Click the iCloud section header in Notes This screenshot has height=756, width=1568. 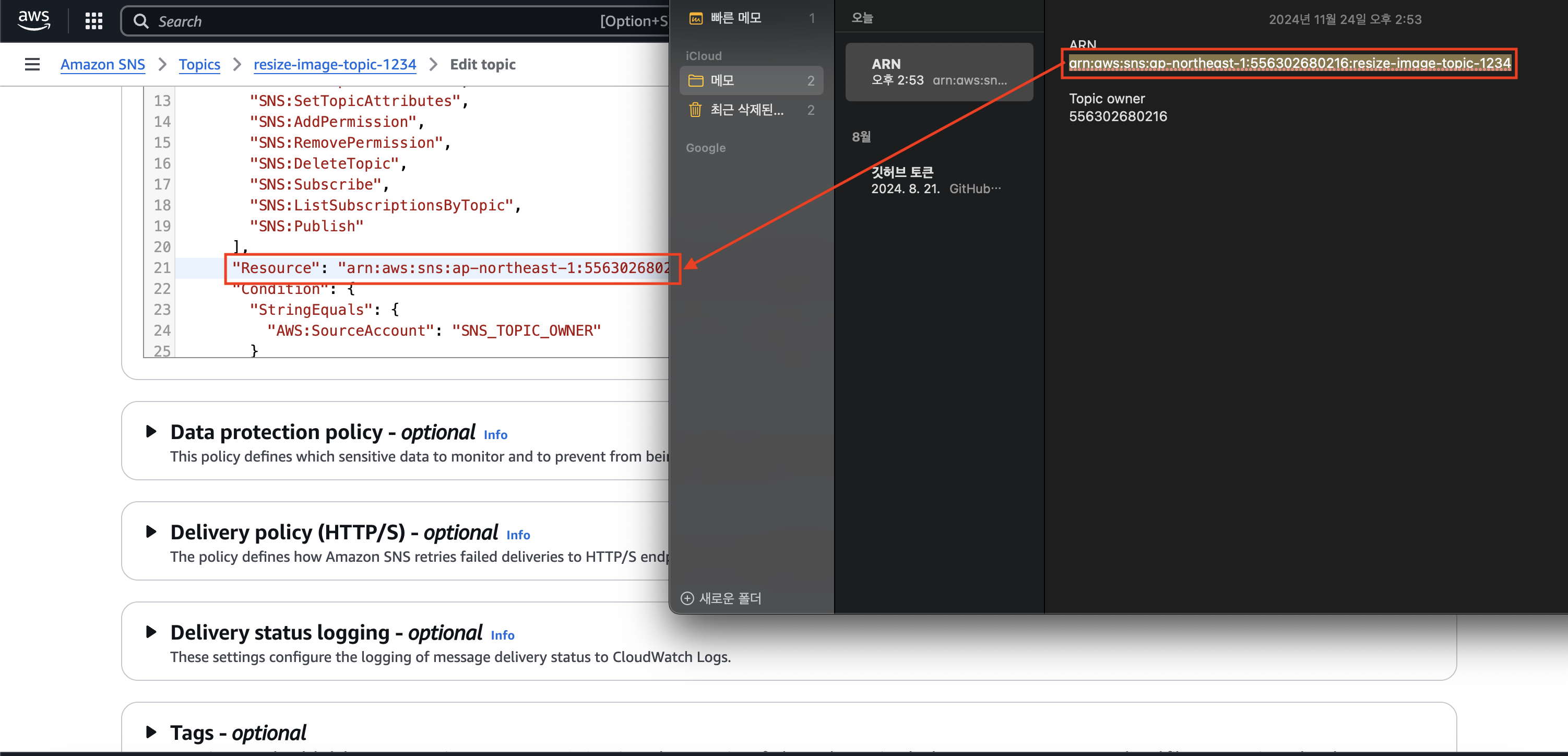[x=704, y=56]
